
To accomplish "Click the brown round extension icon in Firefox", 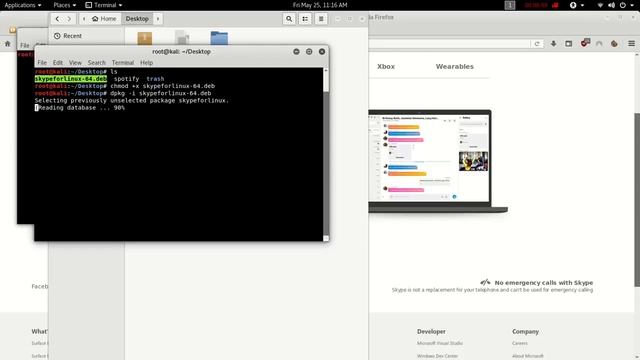I will coord(614,44).
